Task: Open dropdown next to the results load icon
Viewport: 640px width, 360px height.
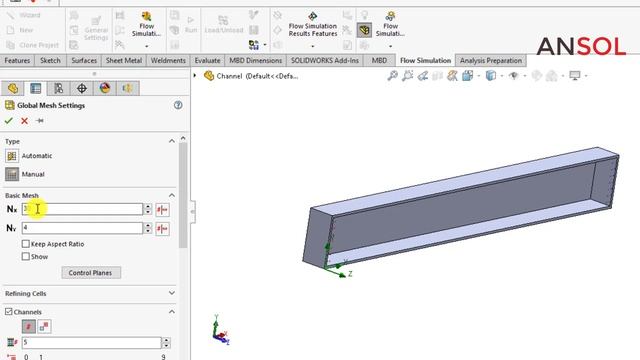Action: pos(265,44)
